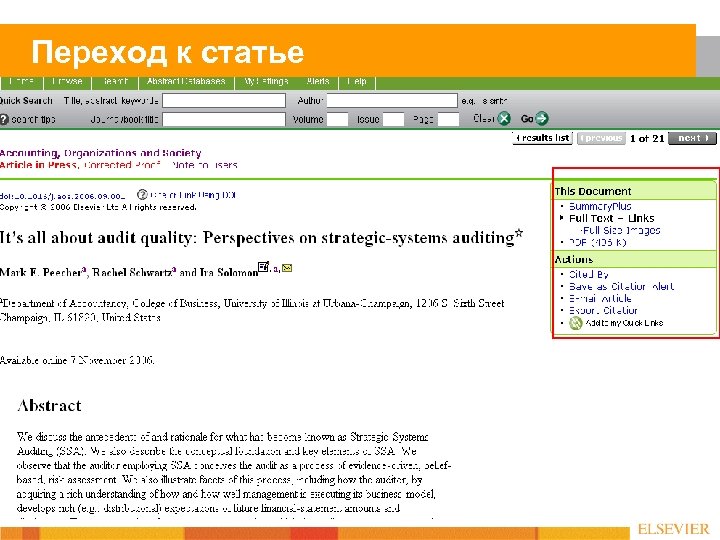Click the Clear X icon
This screenshot has width=720, height=540.
(x=504, y=118)
